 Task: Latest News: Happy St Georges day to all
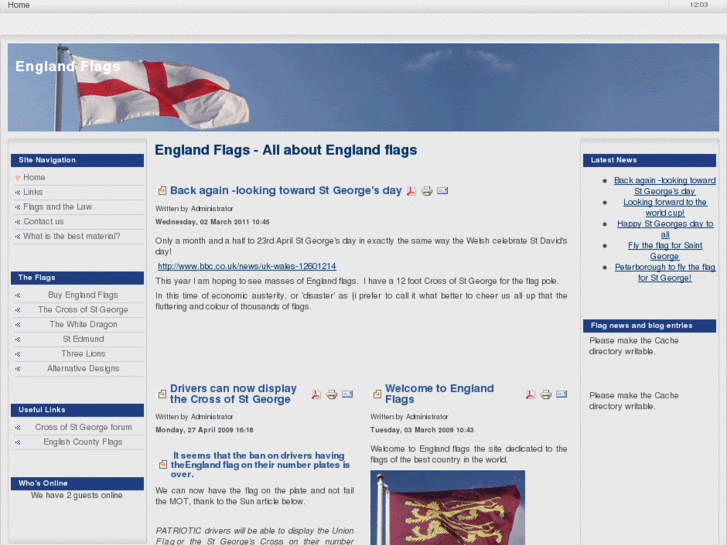(664, 229)
